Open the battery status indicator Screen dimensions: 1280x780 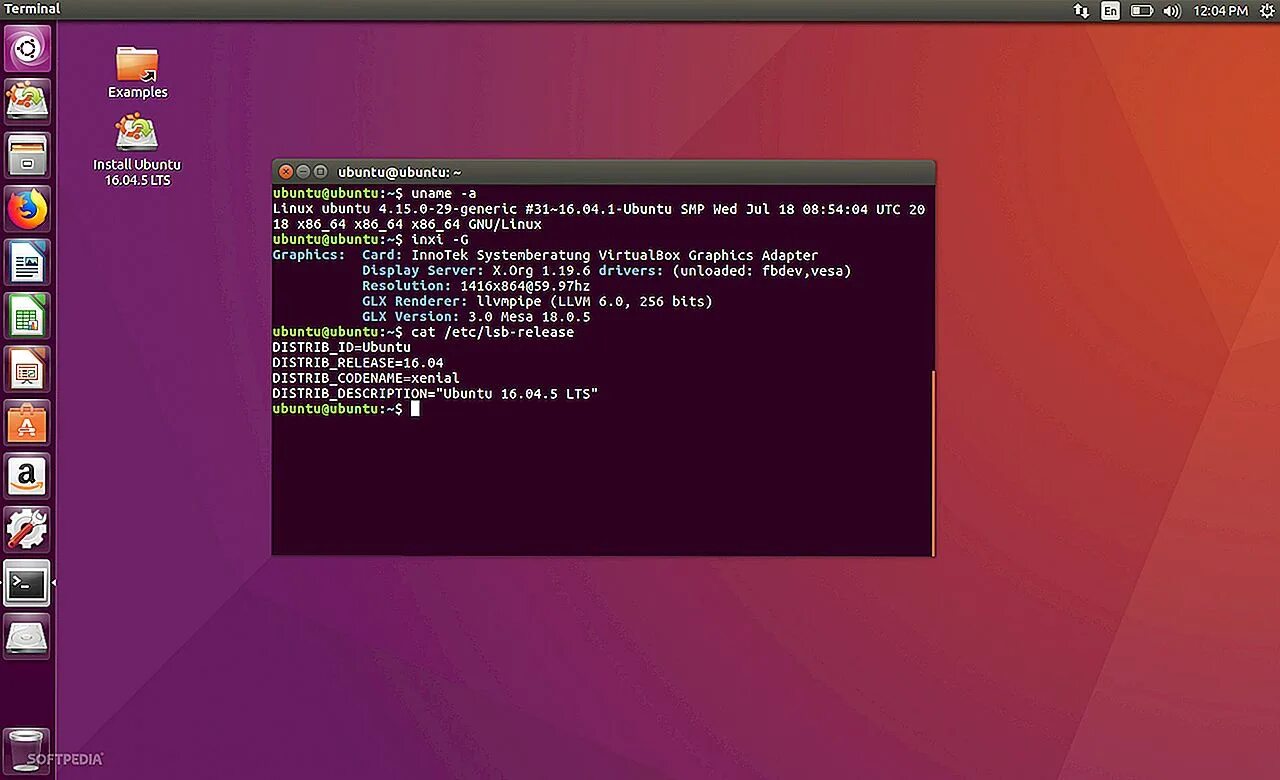click(x=1141, y=11)
